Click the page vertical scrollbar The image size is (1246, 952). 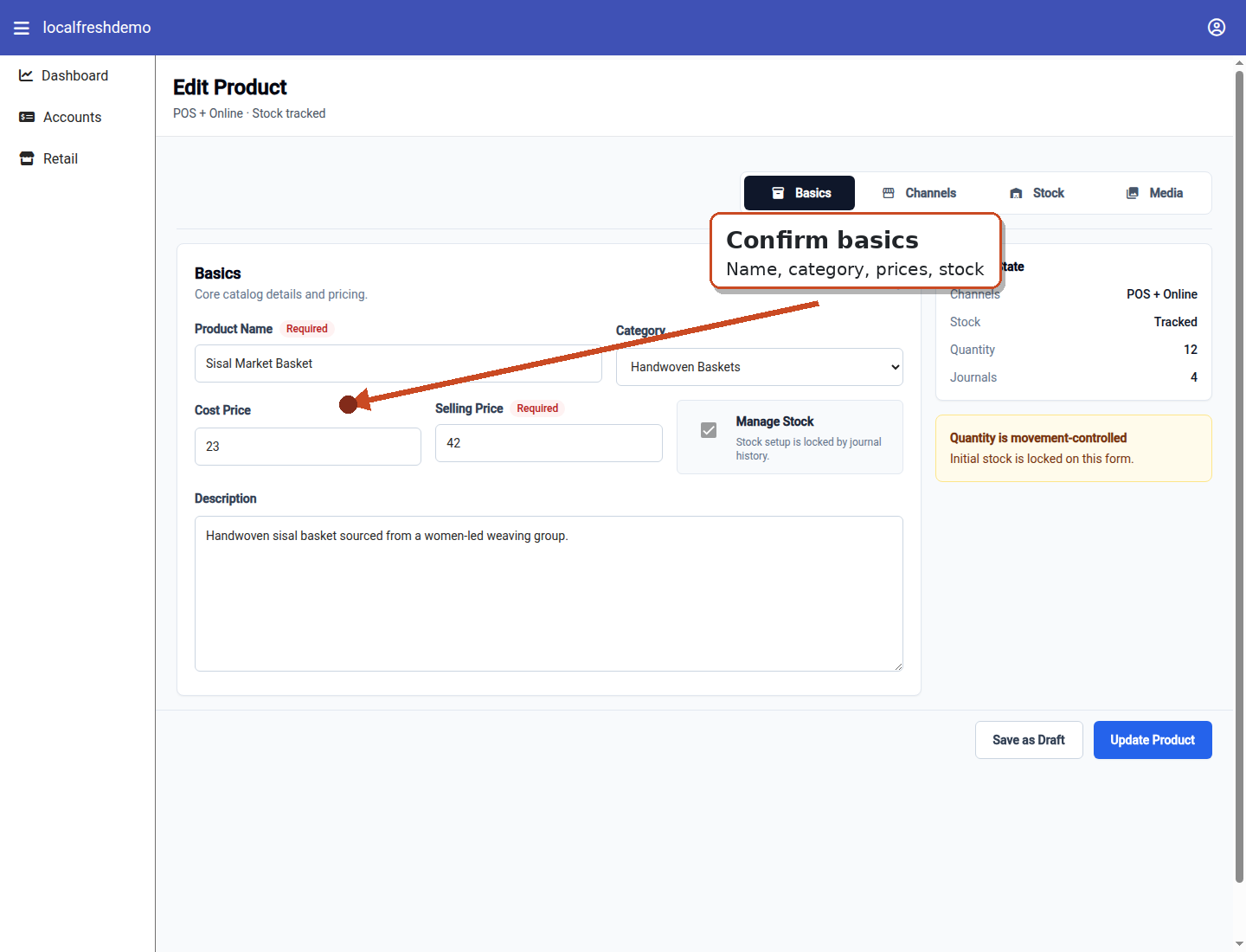click(1239, 476)
